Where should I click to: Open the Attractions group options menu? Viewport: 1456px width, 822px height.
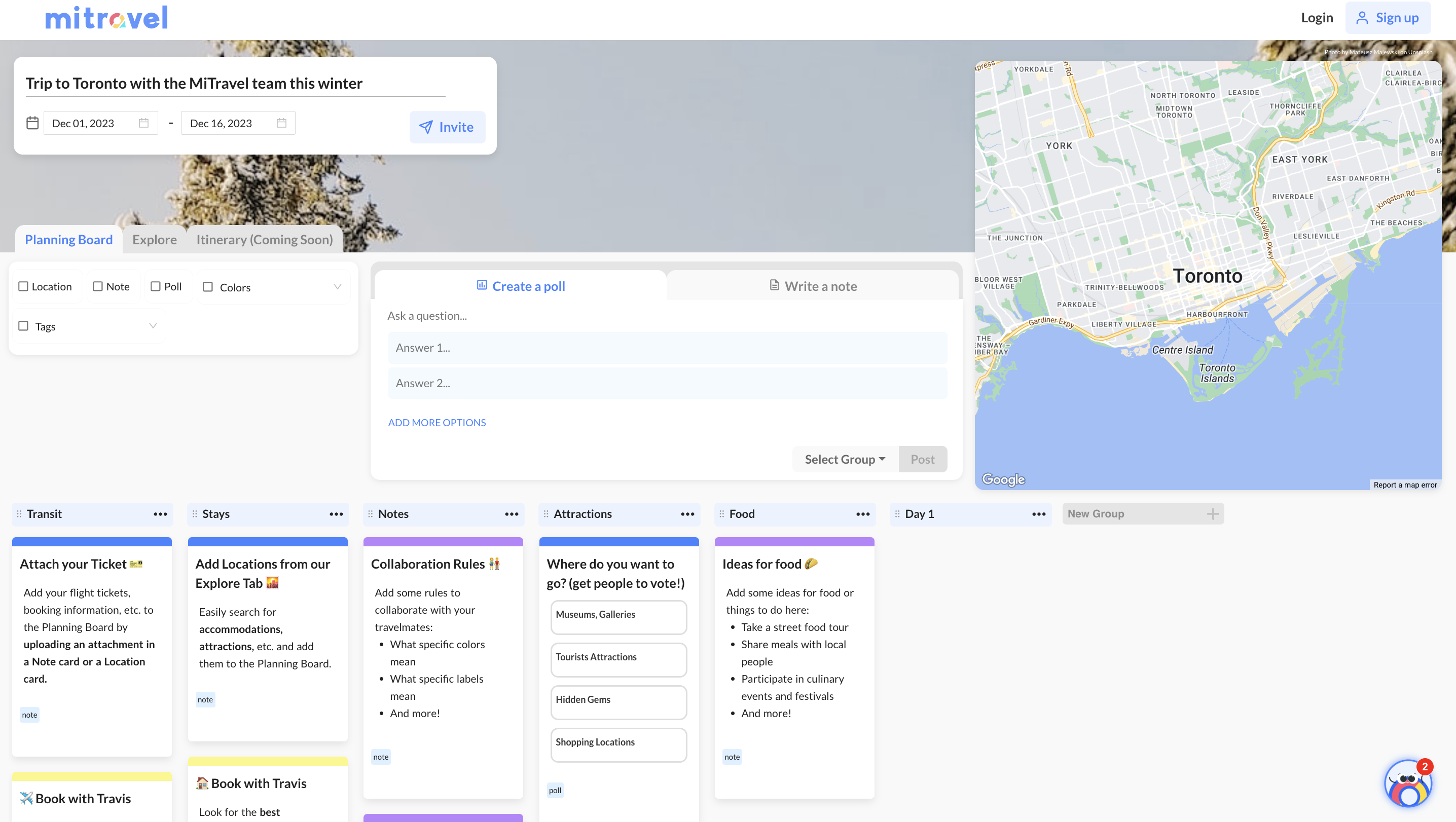point(687,513)
